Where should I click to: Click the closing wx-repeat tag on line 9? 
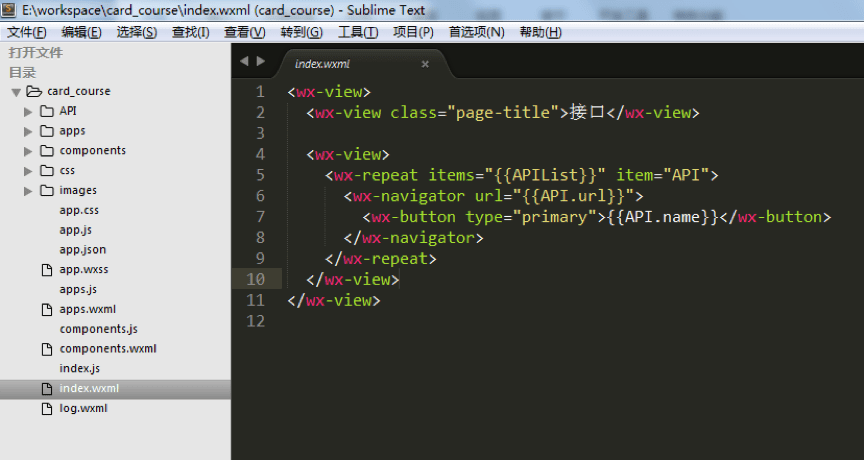pyautogui.click(x=381, y=259)
